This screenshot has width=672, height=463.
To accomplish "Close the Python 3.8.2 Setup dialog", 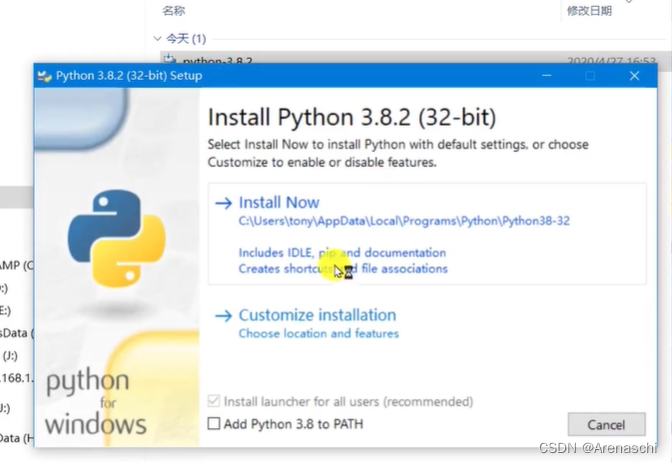I will [634, 76].
